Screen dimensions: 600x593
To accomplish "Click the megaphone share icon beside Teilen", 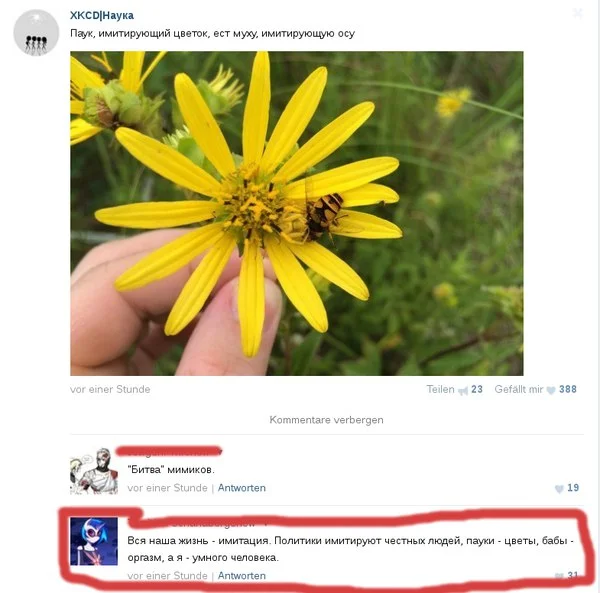I will click(x=463, y=390).
